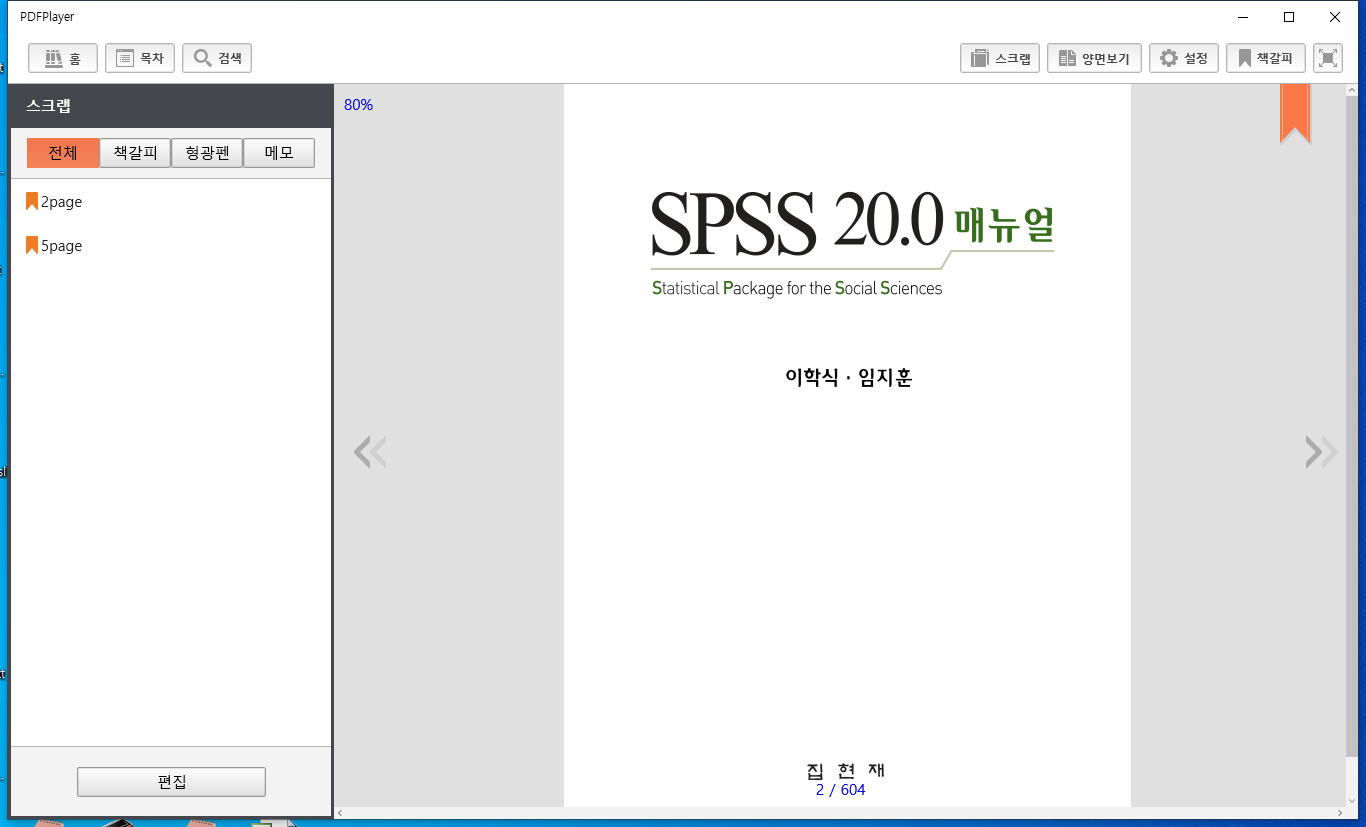The image size is (1366, 827).
Task: Enter fullscreen mode via corner icon
Action: click(1327, 58)
